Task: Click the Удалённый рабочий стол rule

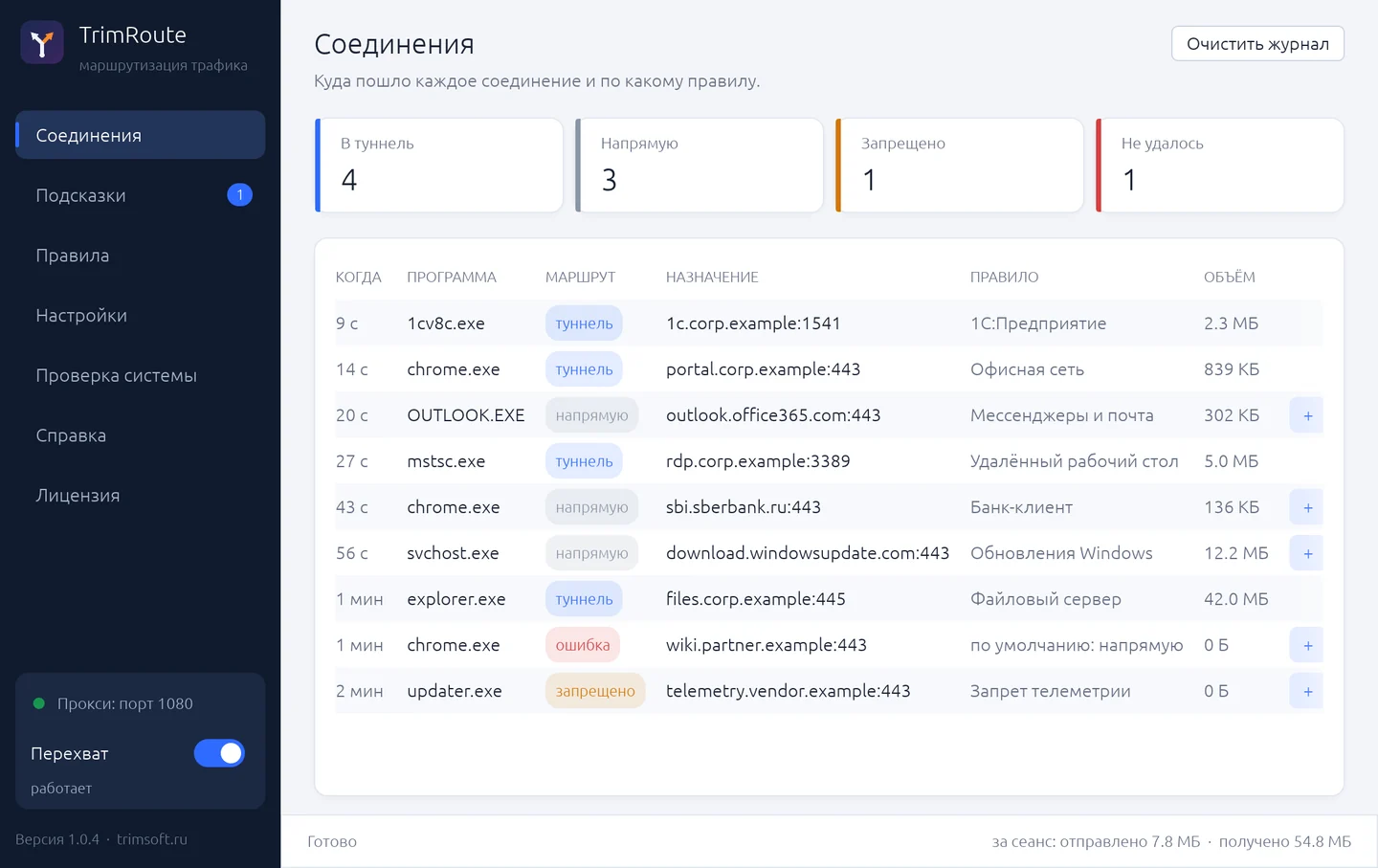Action: [x=1075, y=461]
